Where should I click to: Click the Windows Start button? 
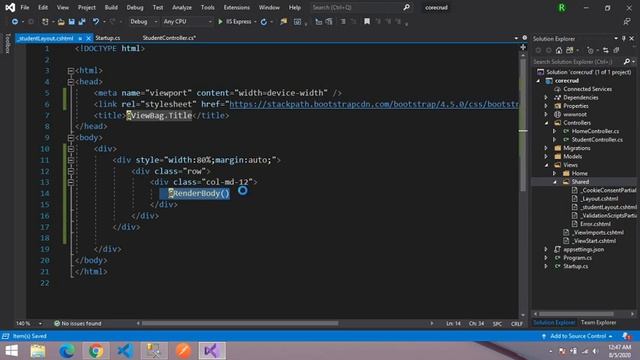click(11, 351)
